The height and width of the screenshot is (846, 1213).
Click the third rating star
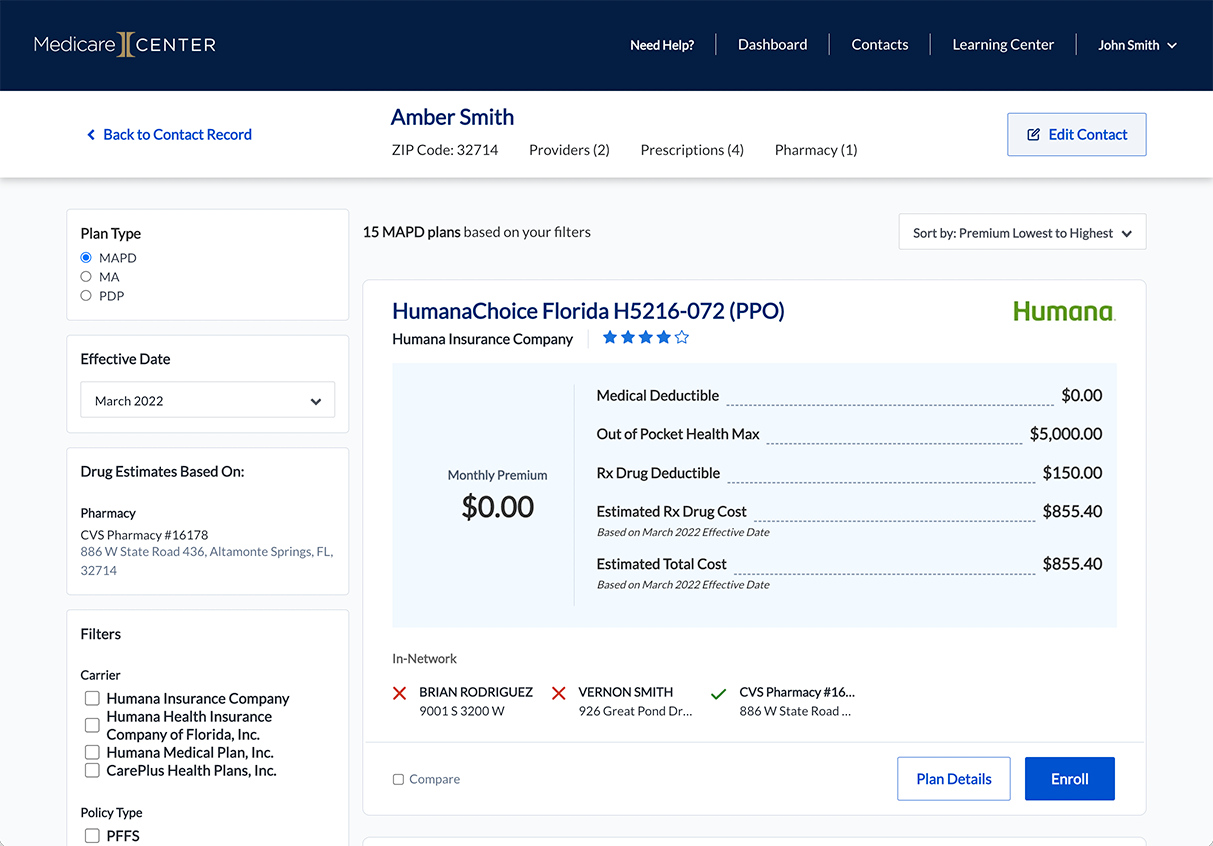tap(646, 338)
